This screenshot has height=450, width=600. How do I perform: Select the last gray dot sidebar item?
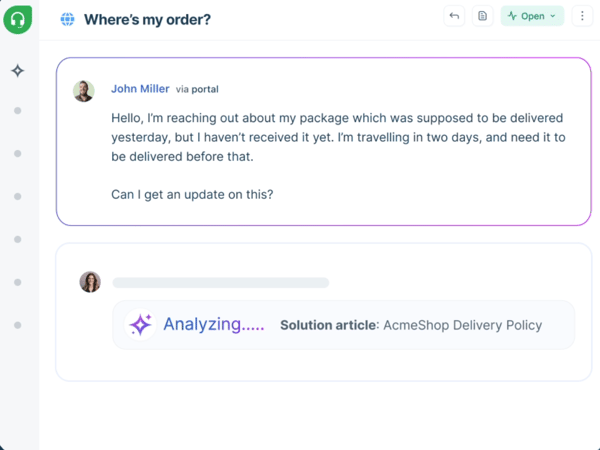(x=18, y=325)
